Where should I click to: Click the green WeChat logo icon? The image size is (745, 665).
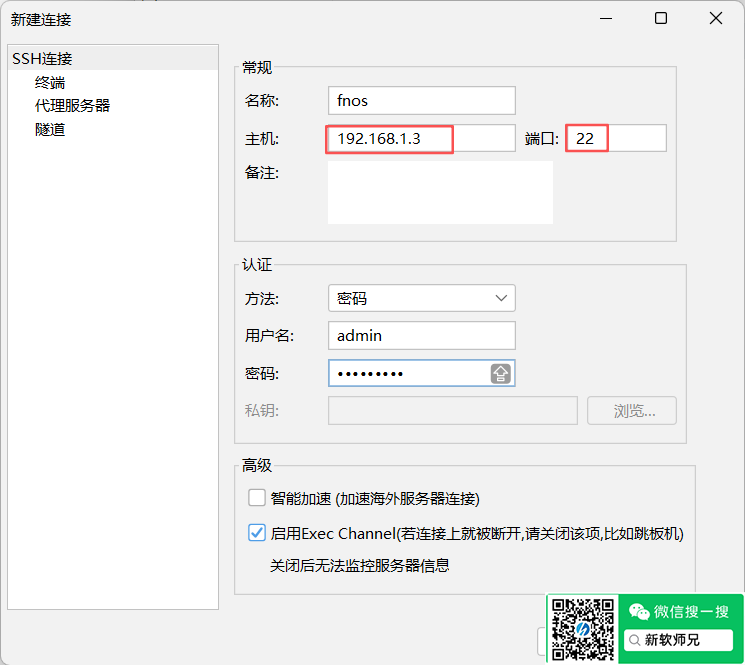pyautogui.click(x=638, y=611)
